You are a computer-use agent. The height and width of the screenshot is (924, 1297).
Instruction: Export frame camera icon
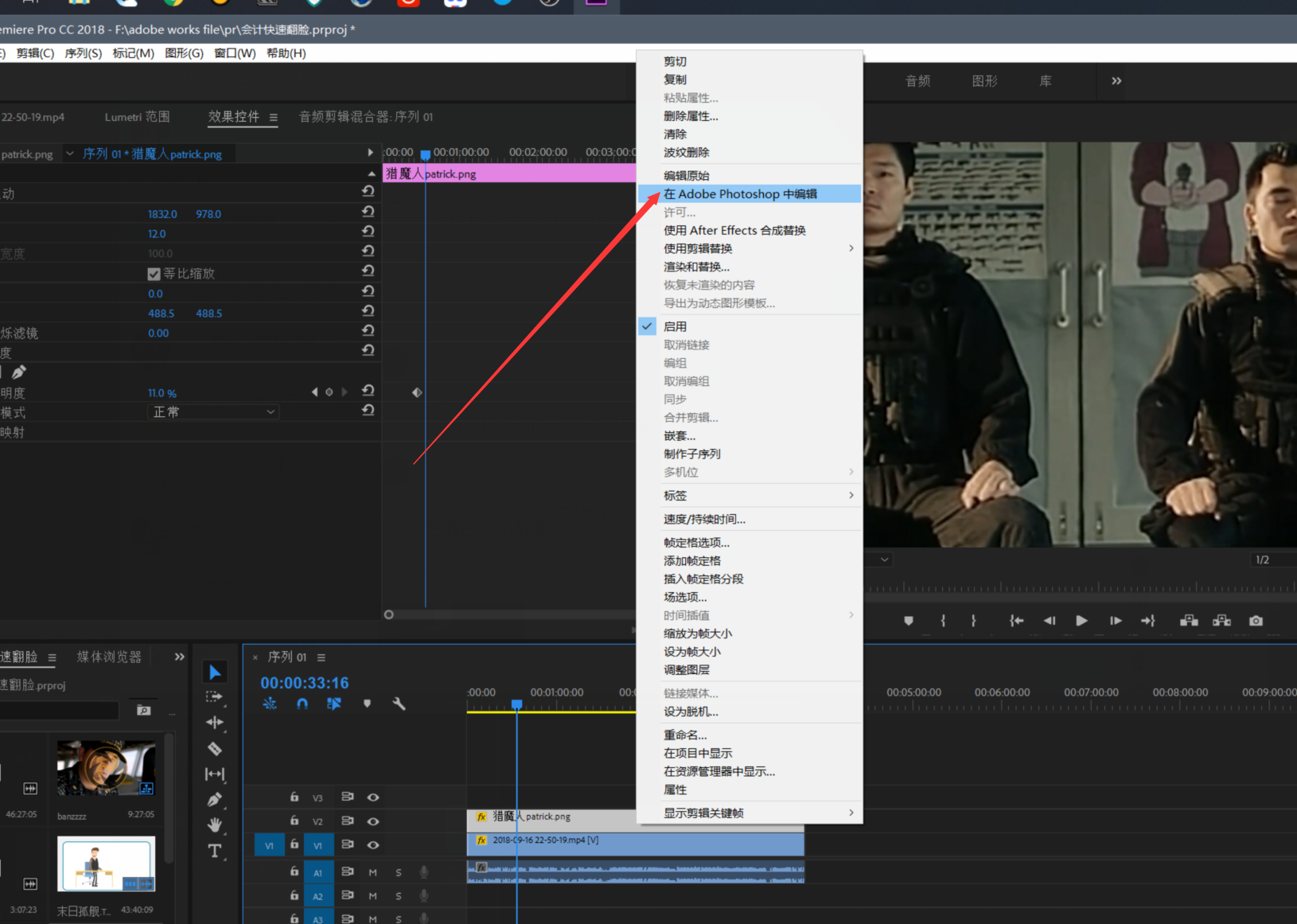(1256, 621)
